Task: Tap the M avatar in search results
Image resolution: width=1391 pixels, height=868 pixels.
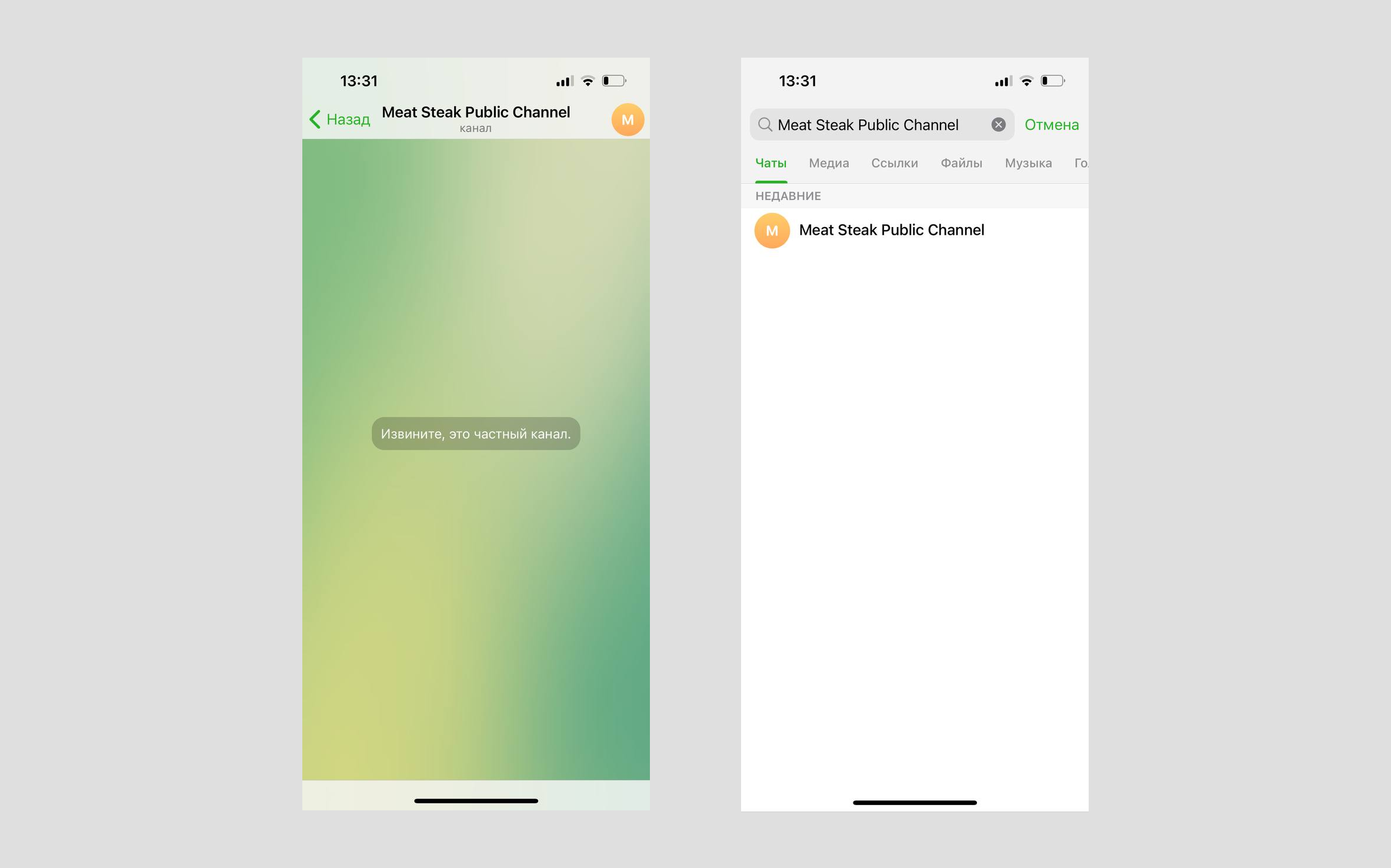Action: [x=771, y=230]
